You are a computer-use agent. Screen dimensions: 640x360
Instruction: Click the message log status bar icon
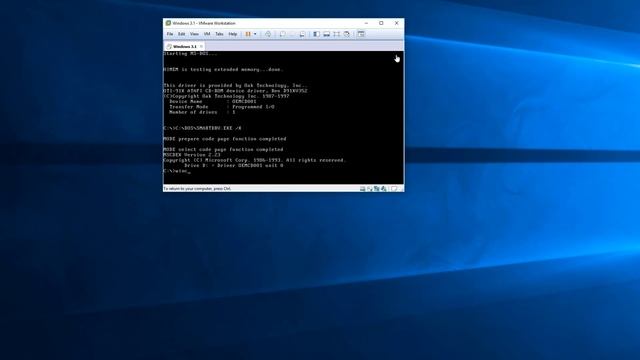point(394,189)
